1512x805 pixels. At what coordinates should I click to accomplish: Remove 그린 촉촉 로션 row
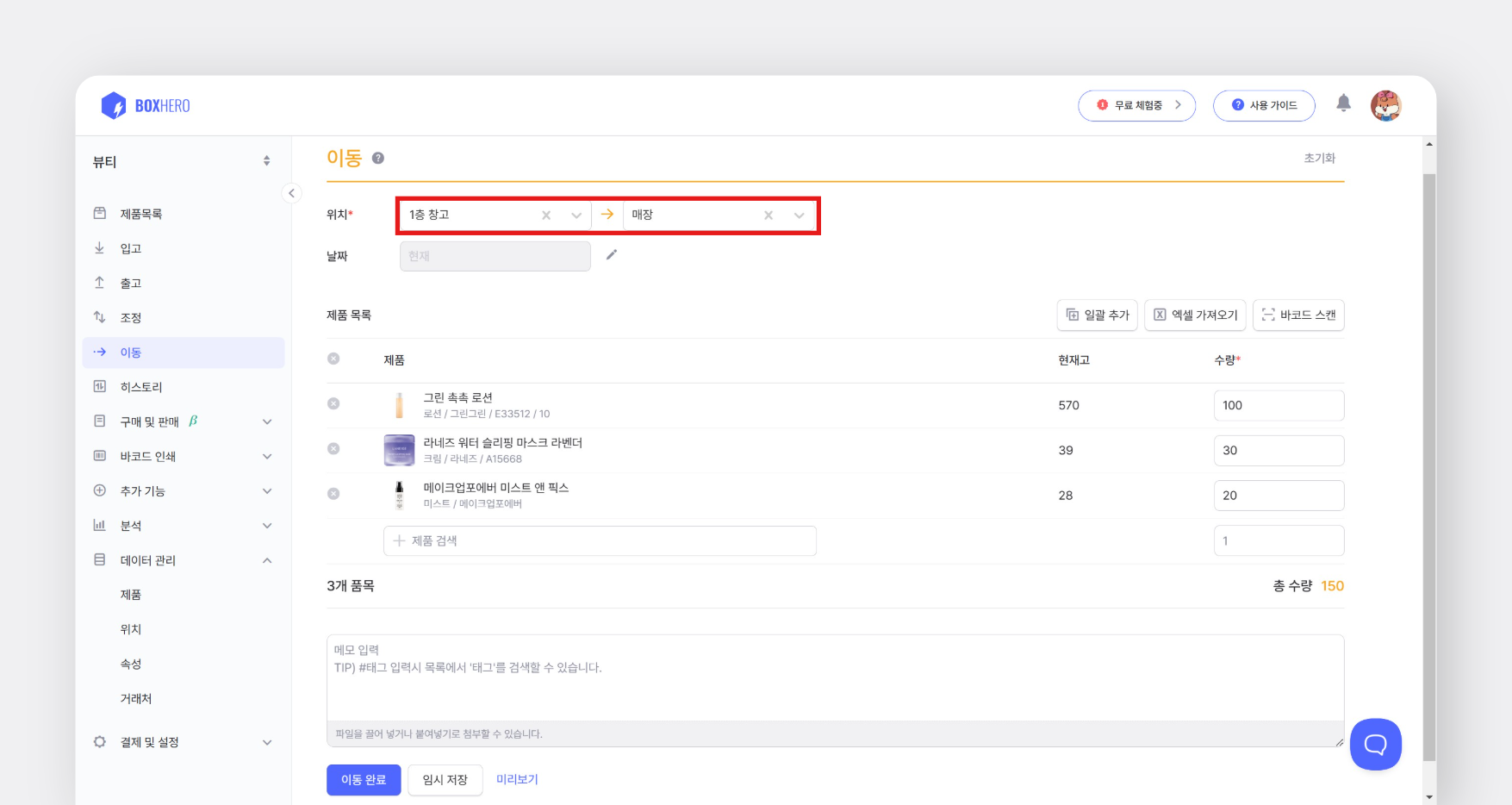333,403
